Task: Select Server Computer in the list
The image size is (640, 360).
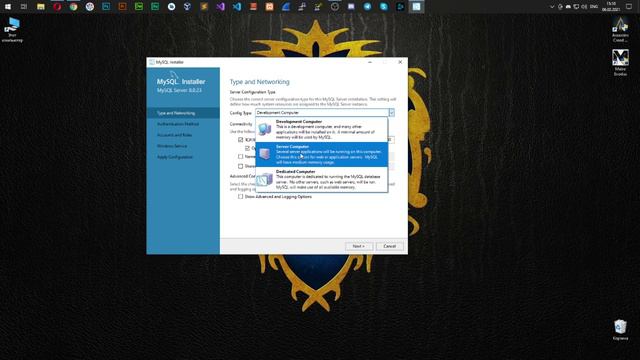Action: 322,154
